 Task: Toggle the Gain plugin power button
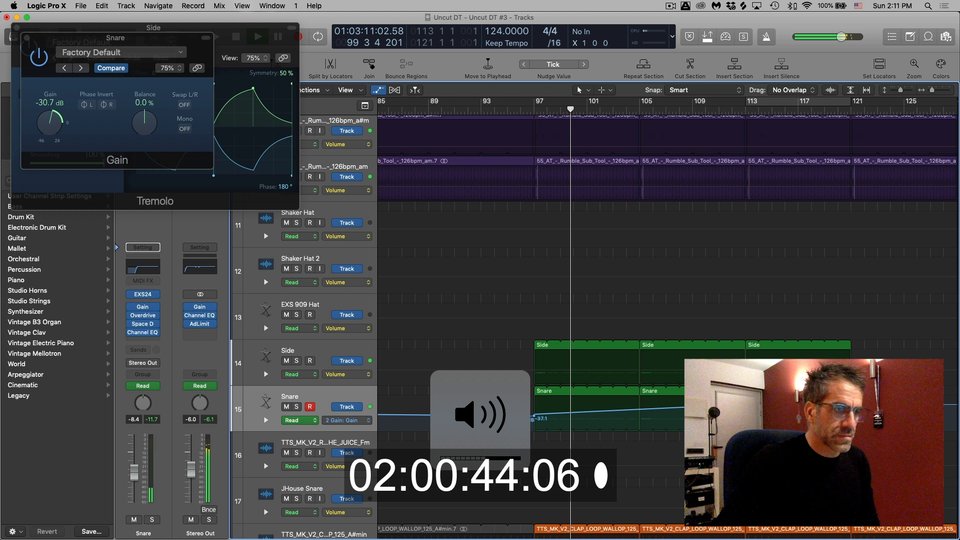[39, 58]
